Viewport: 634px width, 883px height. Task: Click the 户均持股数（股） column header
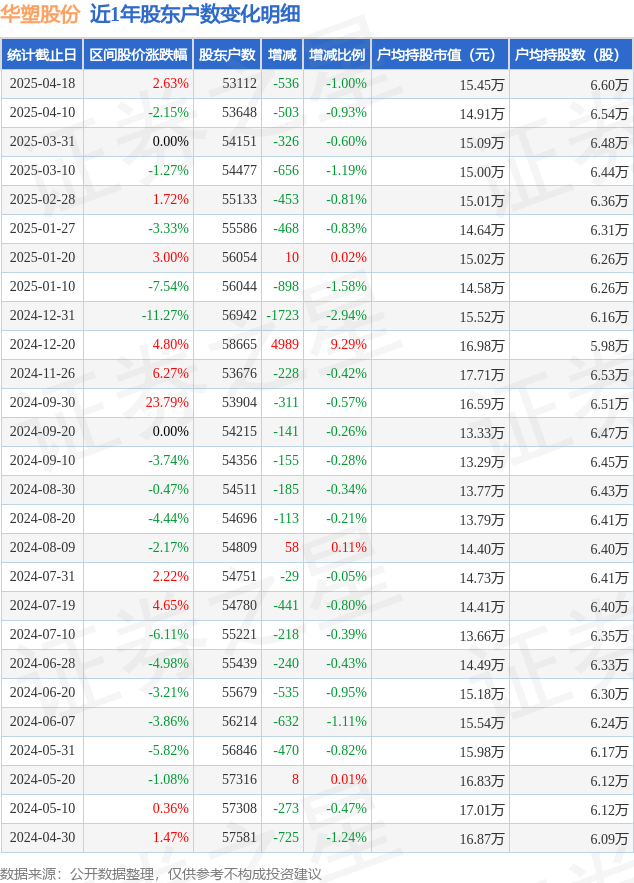point(571,55)
